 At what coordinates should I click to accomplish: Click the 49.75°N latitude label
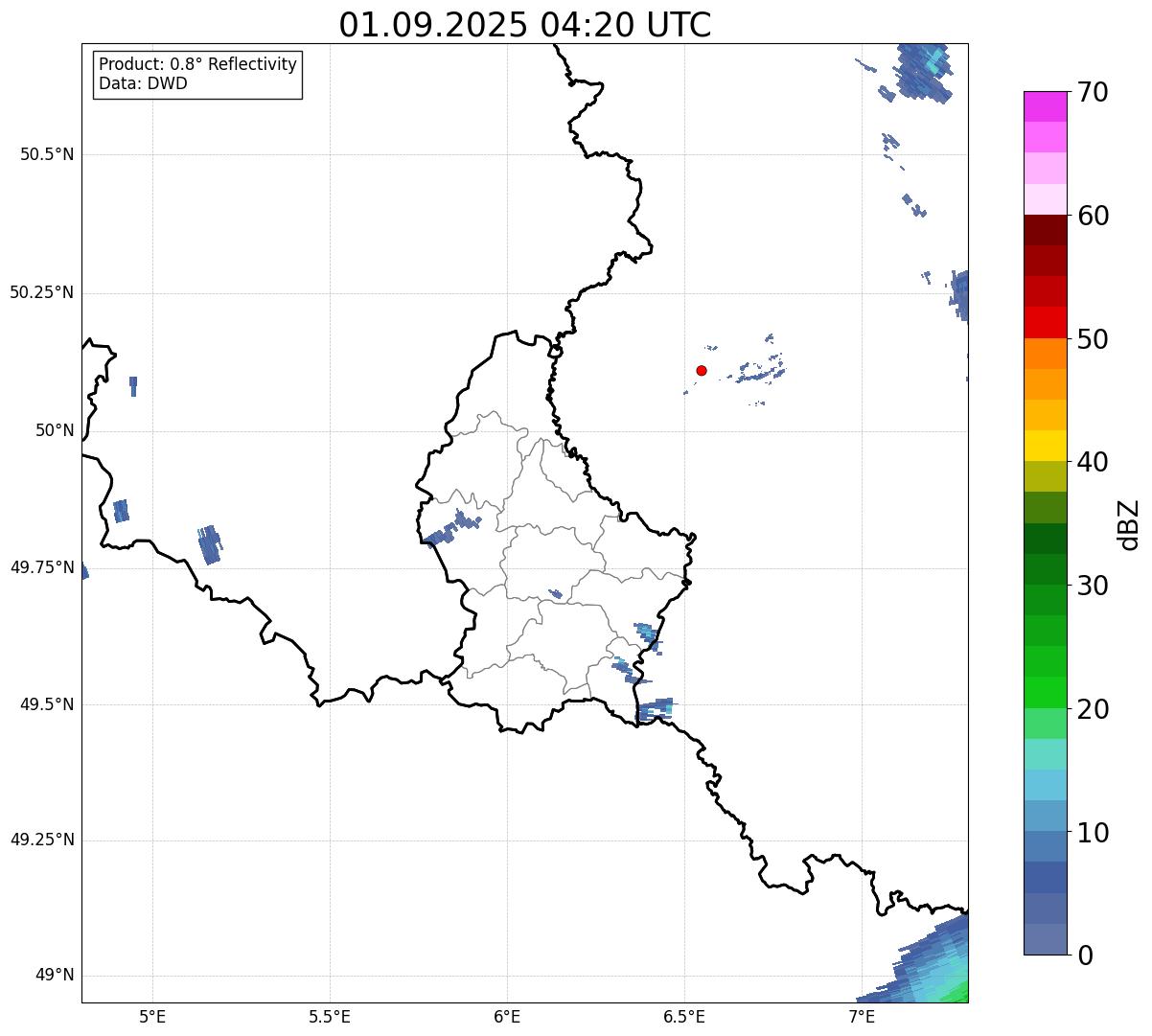42,567
